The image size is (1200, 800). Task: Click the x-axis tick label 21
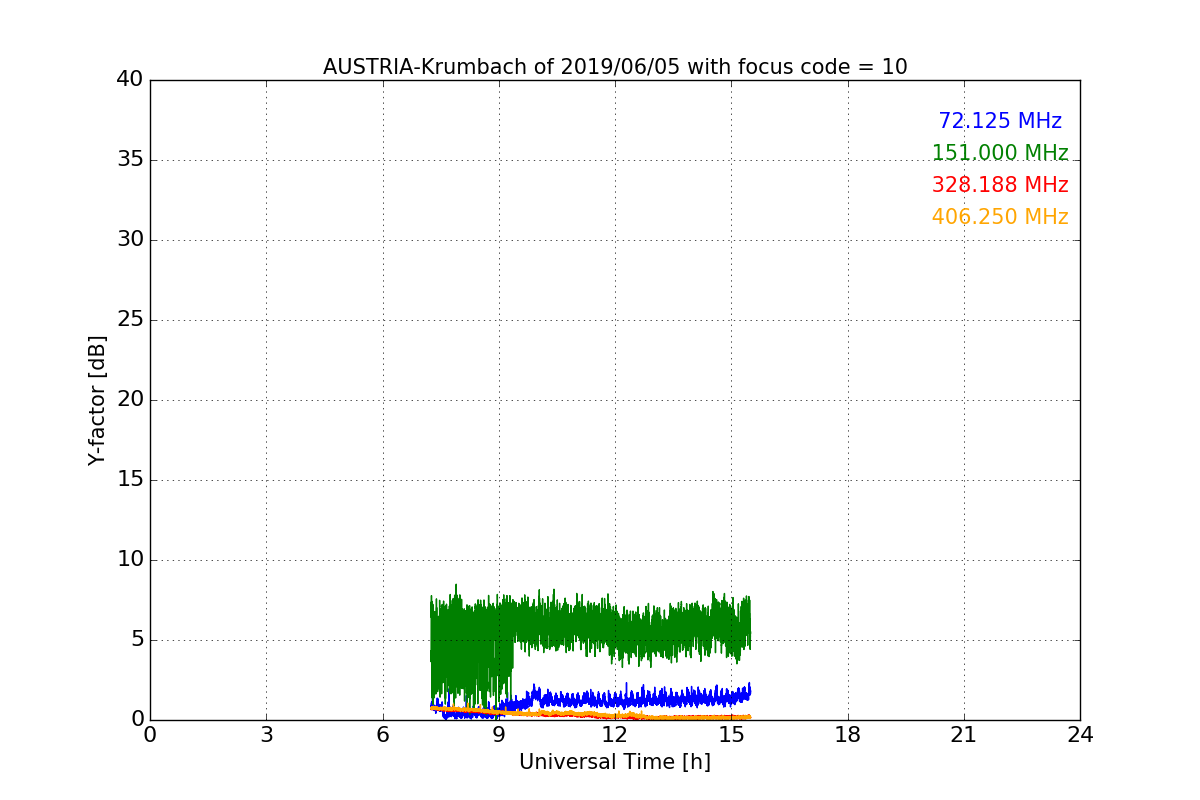tap(964, 735)
